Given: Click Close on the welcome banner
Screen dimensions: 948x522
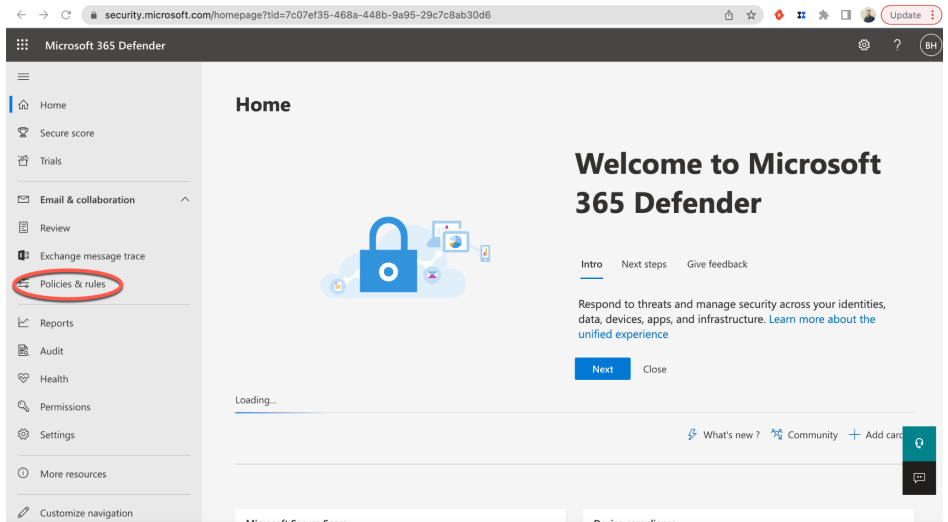Looking at the screenshot, I should click(654, 369).
